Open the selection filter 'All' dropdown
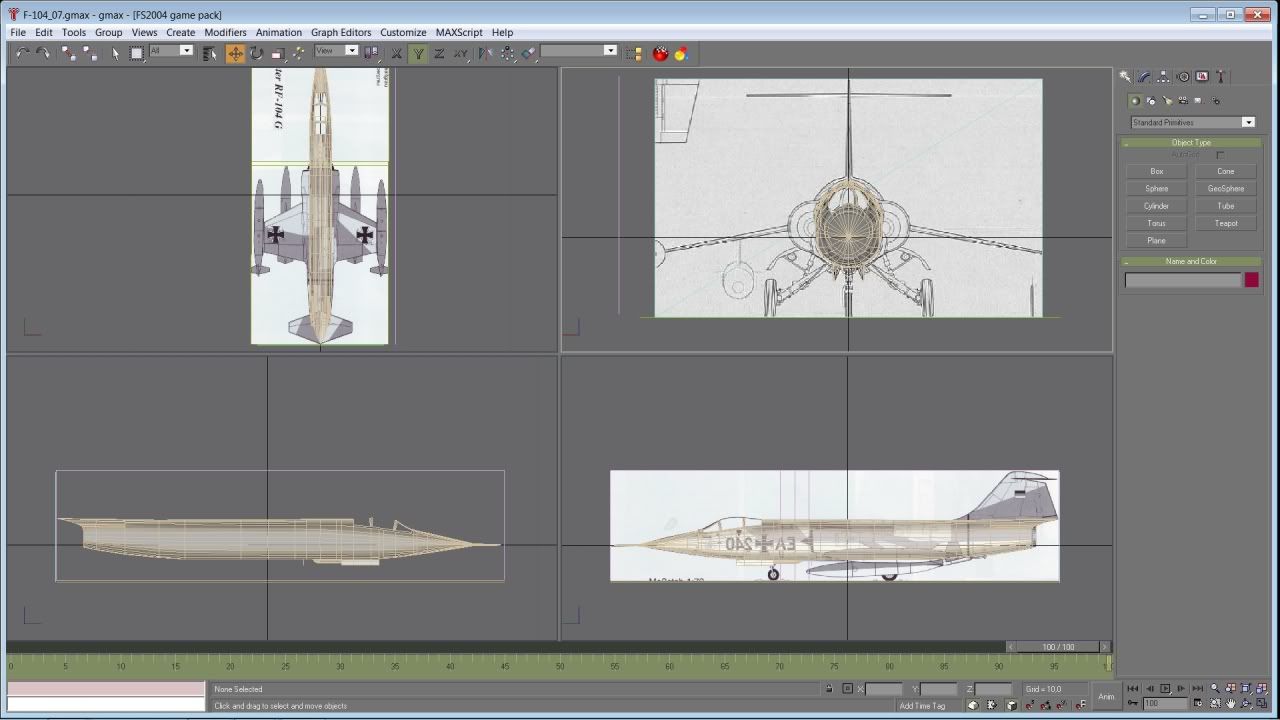1280x720 pixels. (x=171, y=50)
